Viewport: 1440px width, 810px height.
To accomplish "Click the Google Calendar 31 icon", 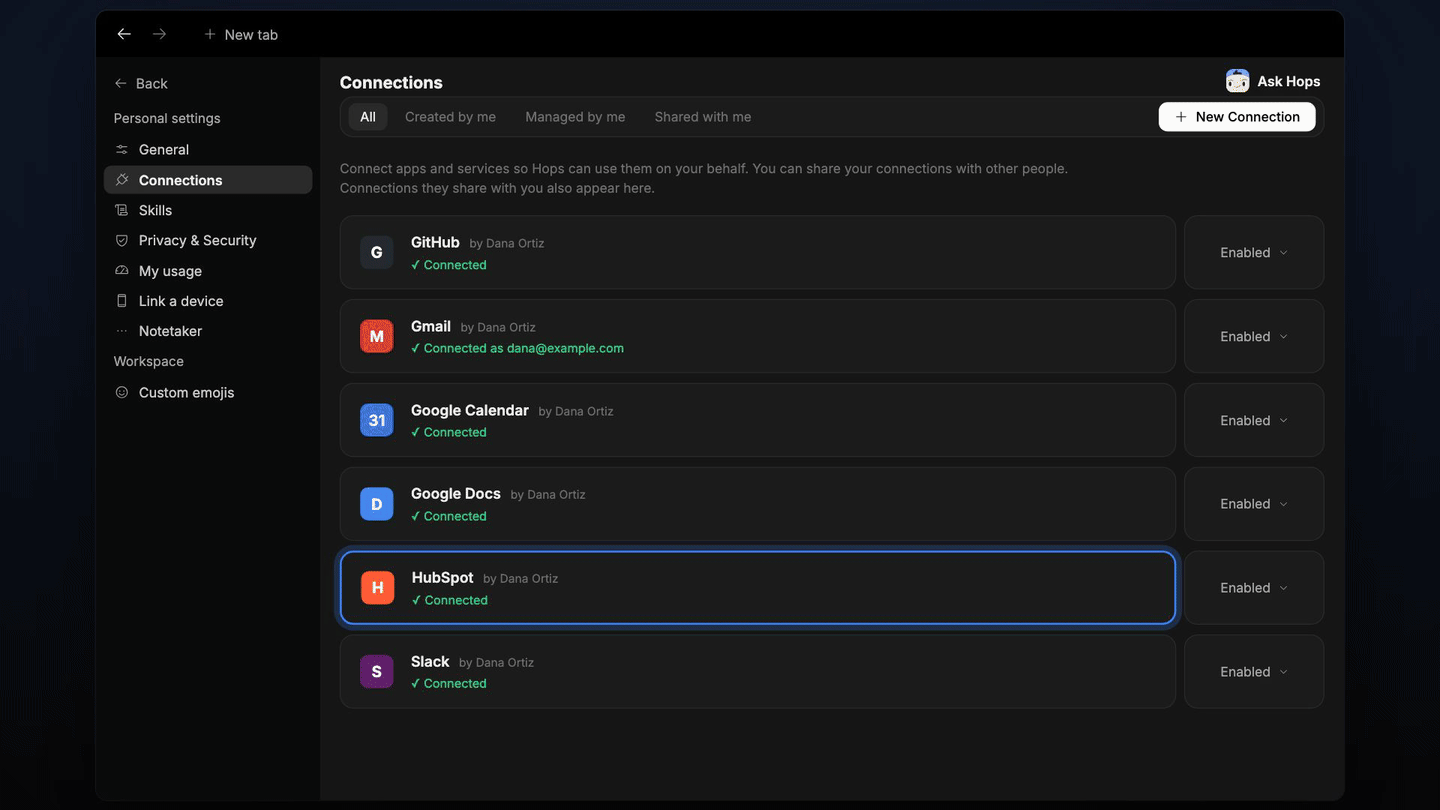I will point(377,420).
